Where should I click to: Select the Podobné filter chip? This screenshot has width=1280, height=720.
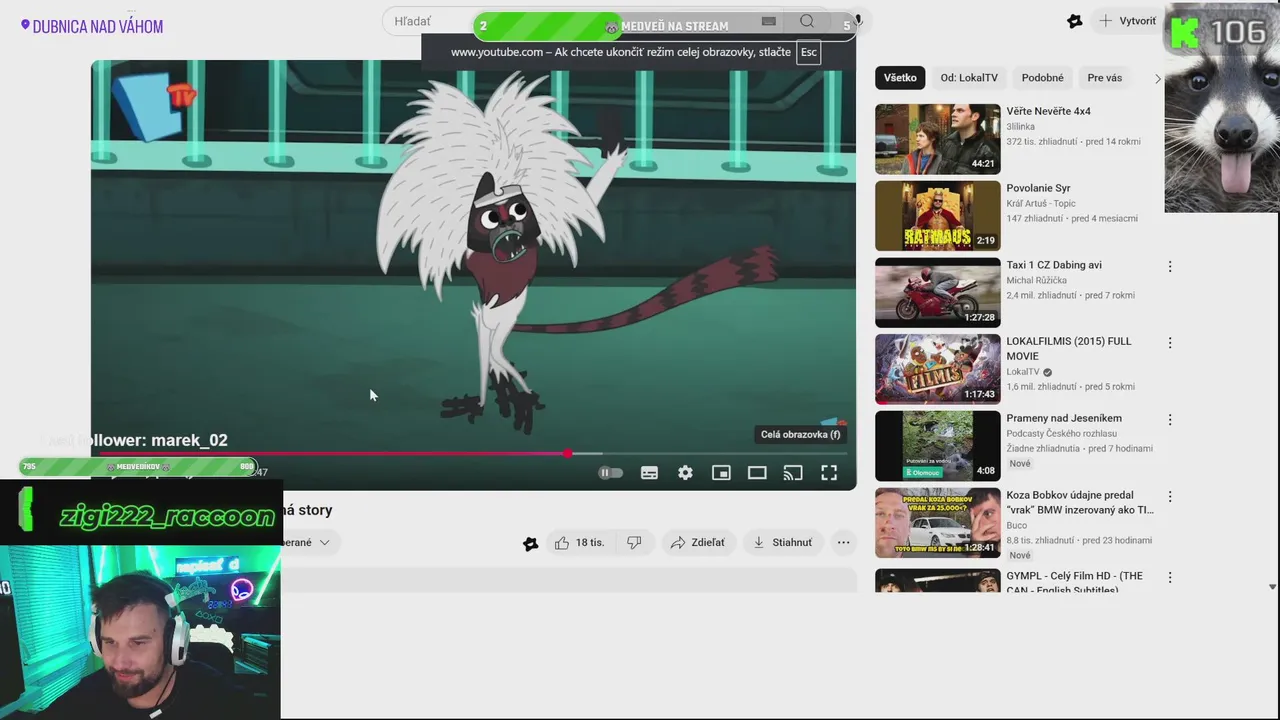(x=1043, y=78)
